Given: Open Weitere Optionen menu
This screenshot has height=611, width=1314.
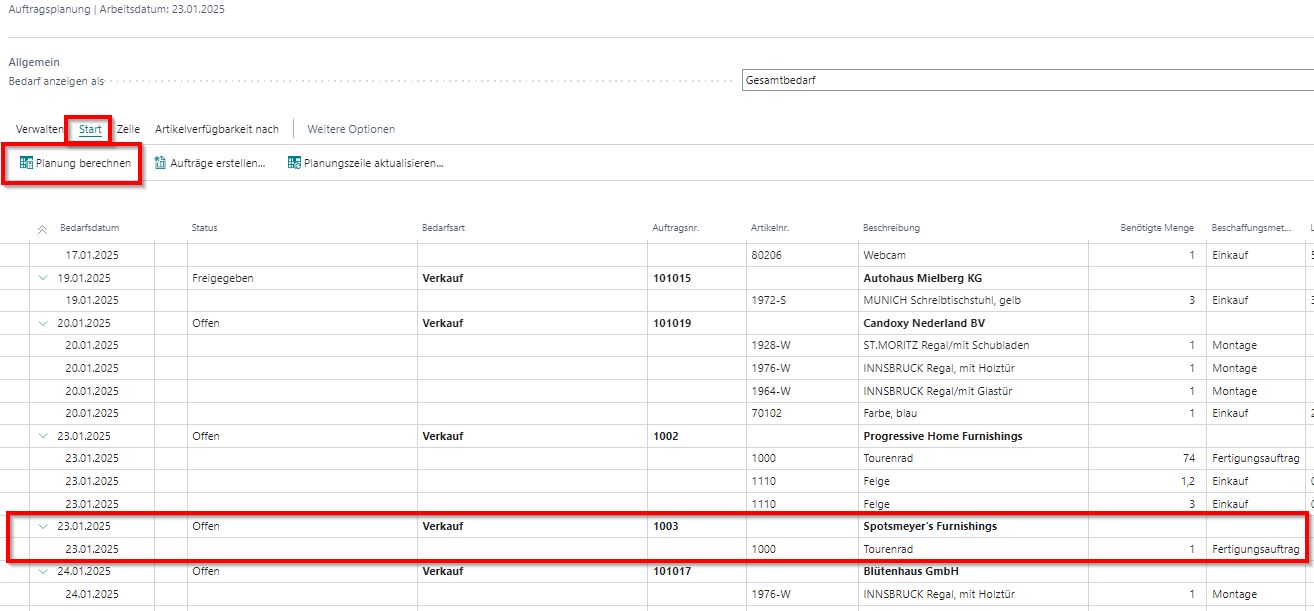Looking at the screenshot, I should pos(351,129).
